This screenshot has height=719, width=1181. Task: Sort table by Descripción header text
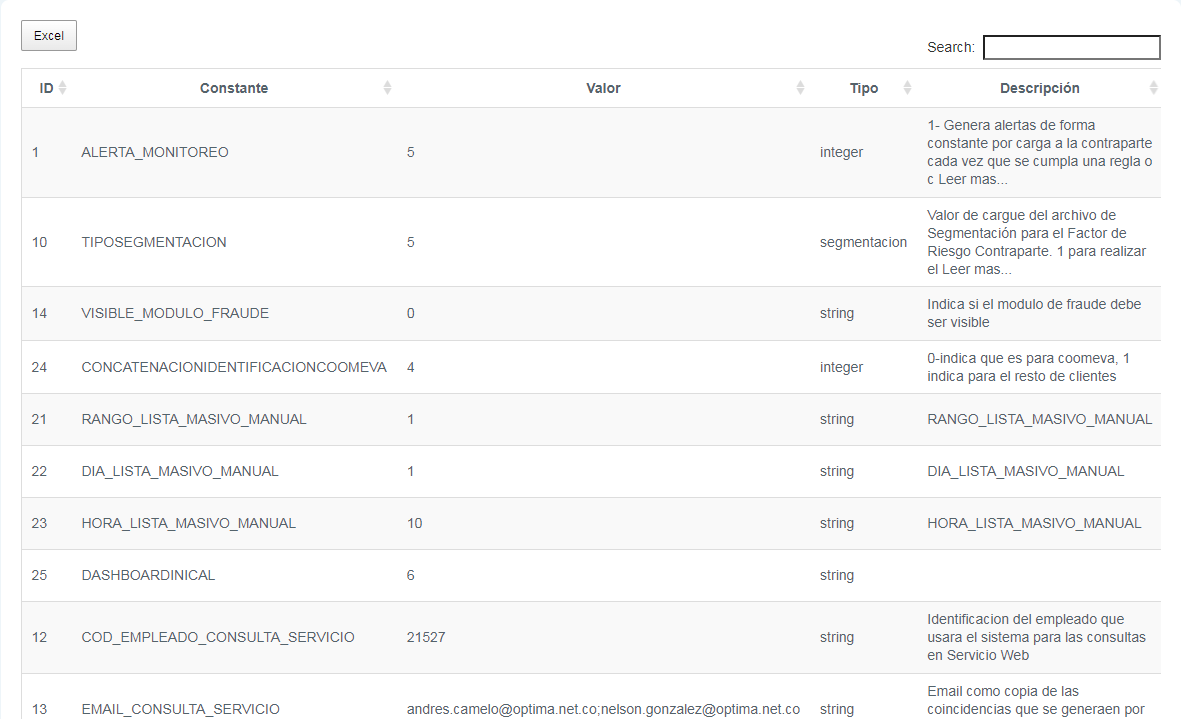(x=1039, y=88)
